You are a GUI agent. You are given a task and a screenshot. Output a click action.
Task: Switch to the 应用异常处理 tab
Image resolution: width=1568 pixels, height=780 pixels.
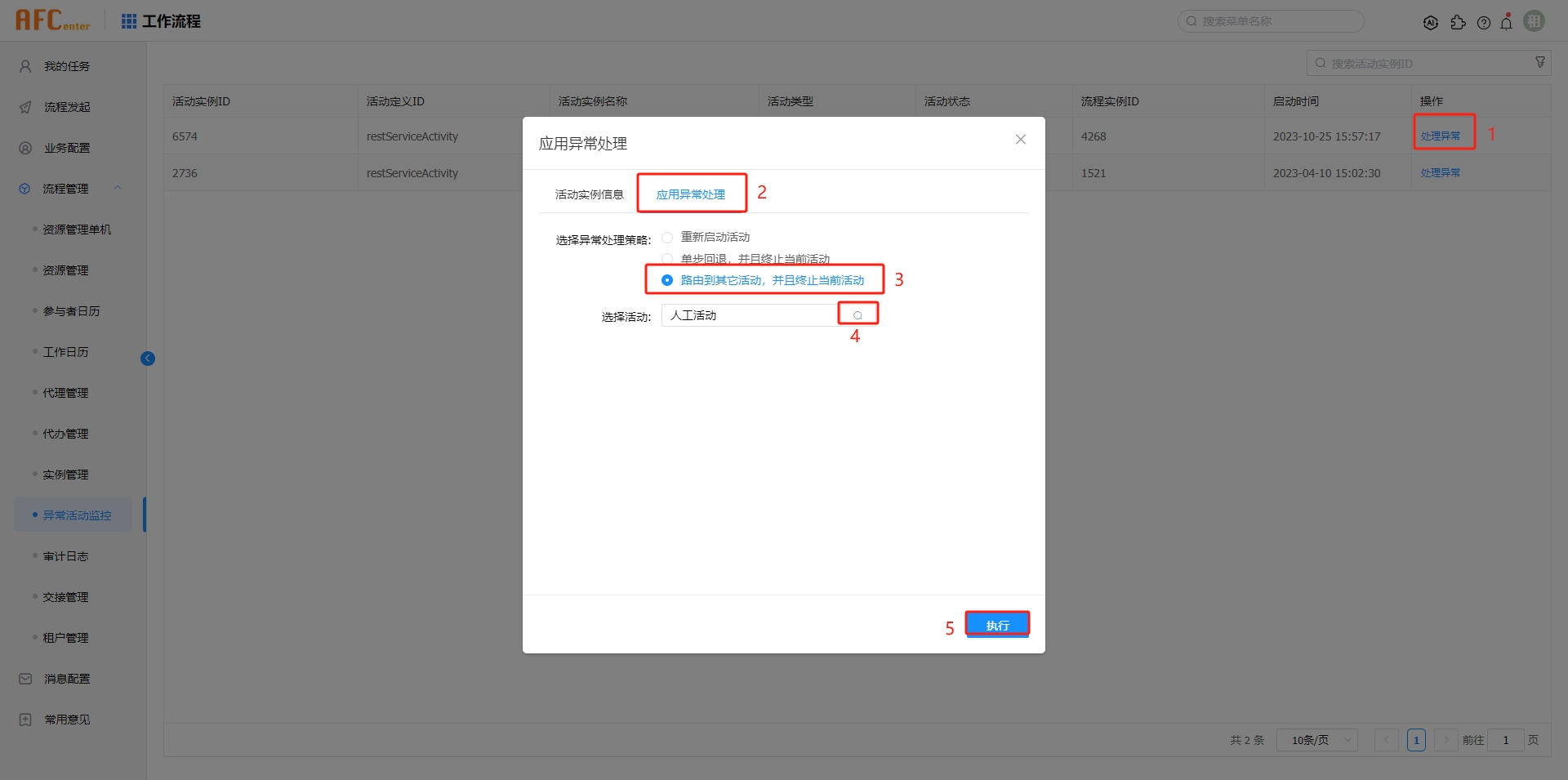click(691, 194)
